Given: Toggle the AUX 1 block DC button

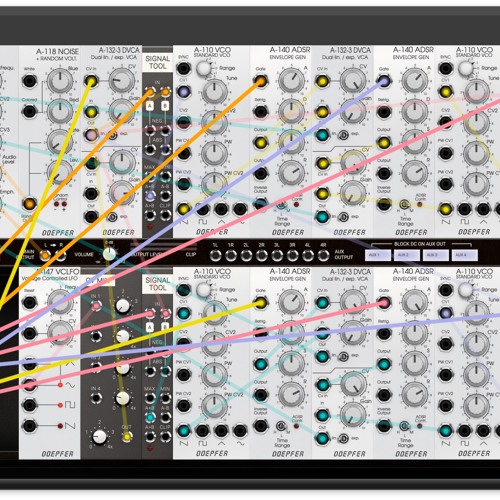Looking at the screenshot, I should [378, 255].
